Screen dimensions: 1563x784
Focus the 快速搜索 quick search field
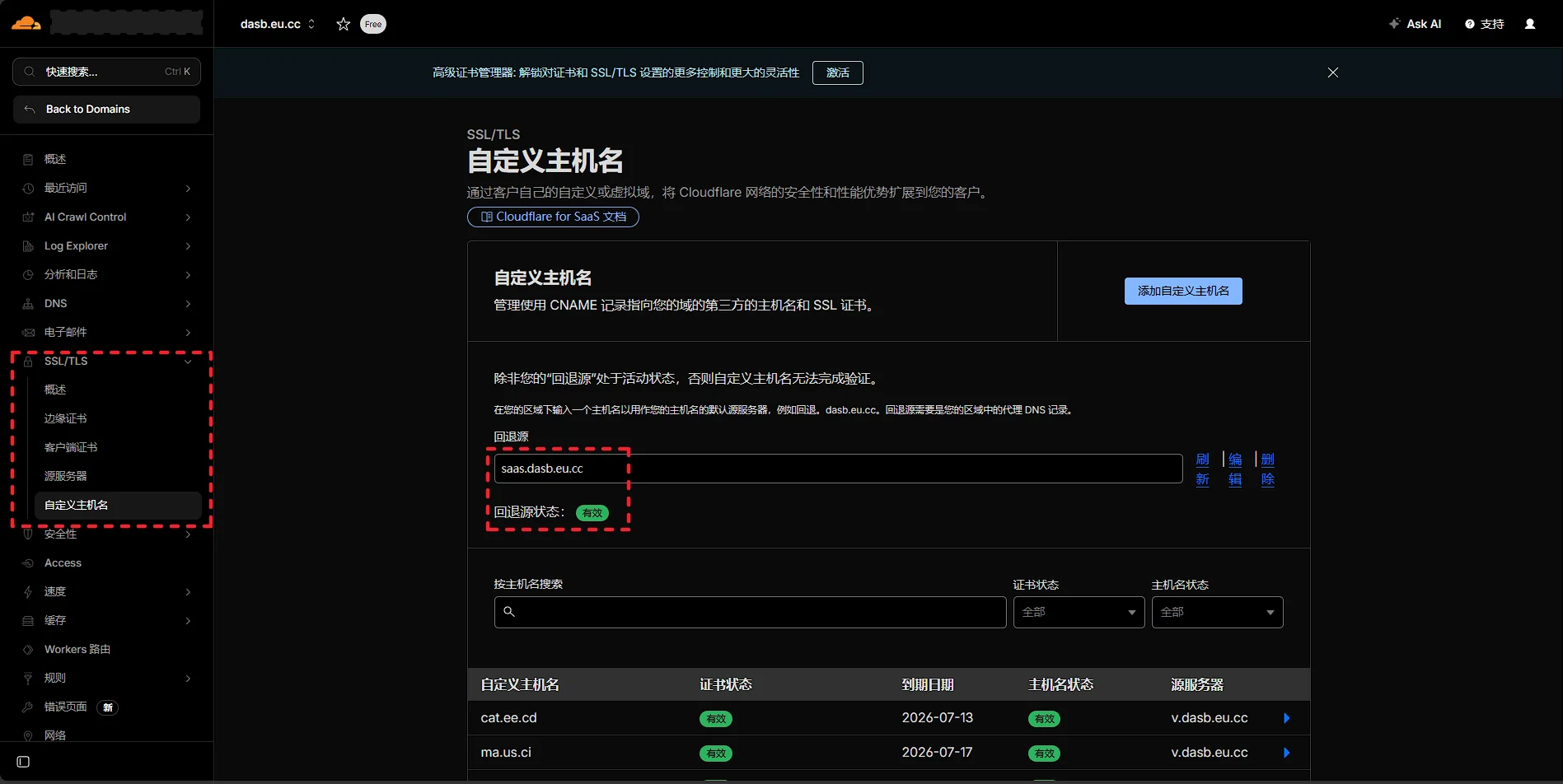tap(106, 72)
